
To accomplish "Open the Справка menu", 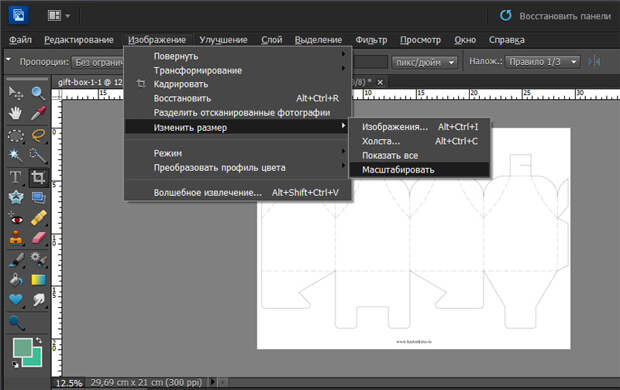I will 507,40.
